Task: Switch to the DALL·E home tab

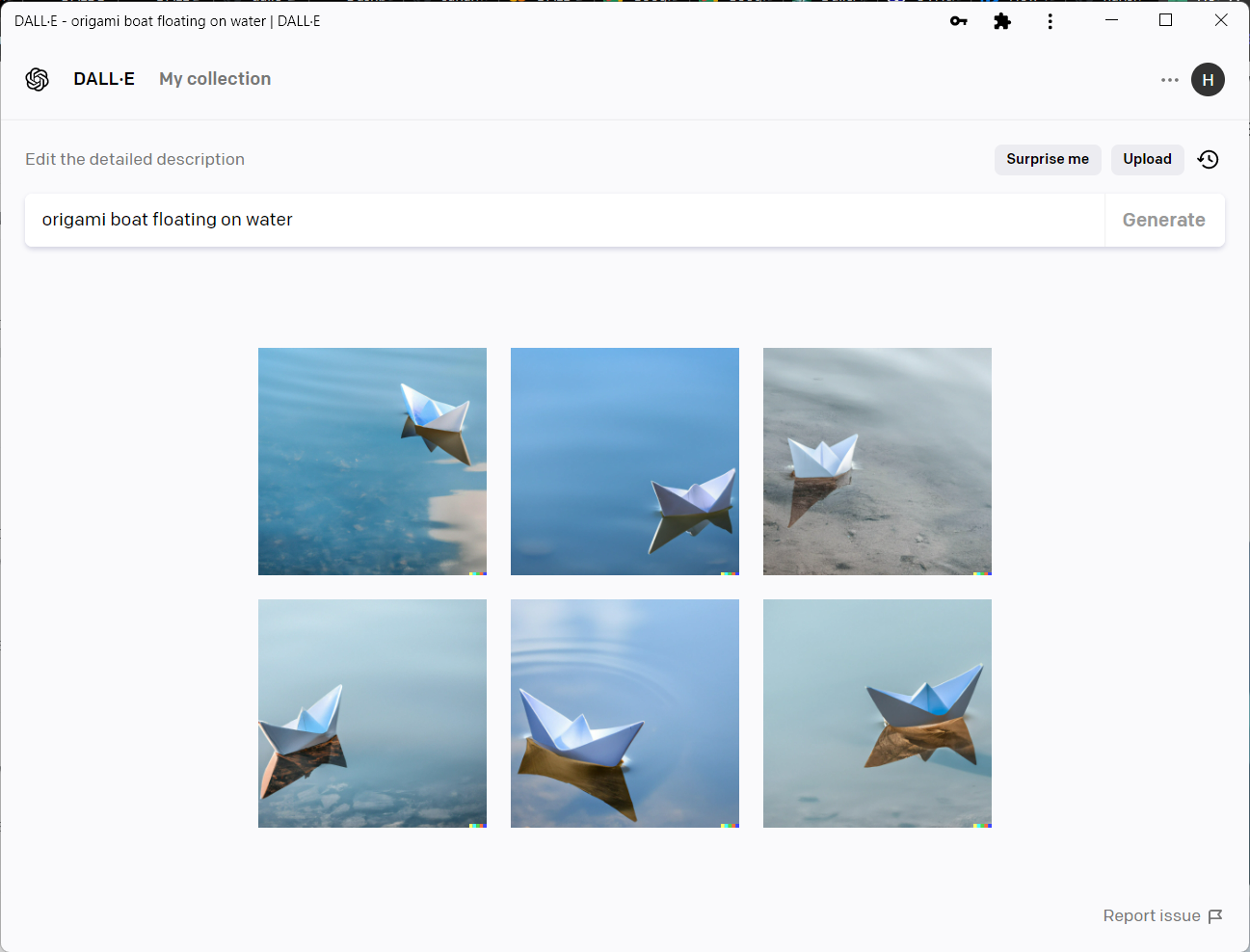Action: pyautogui.click(x=104, y=79)
